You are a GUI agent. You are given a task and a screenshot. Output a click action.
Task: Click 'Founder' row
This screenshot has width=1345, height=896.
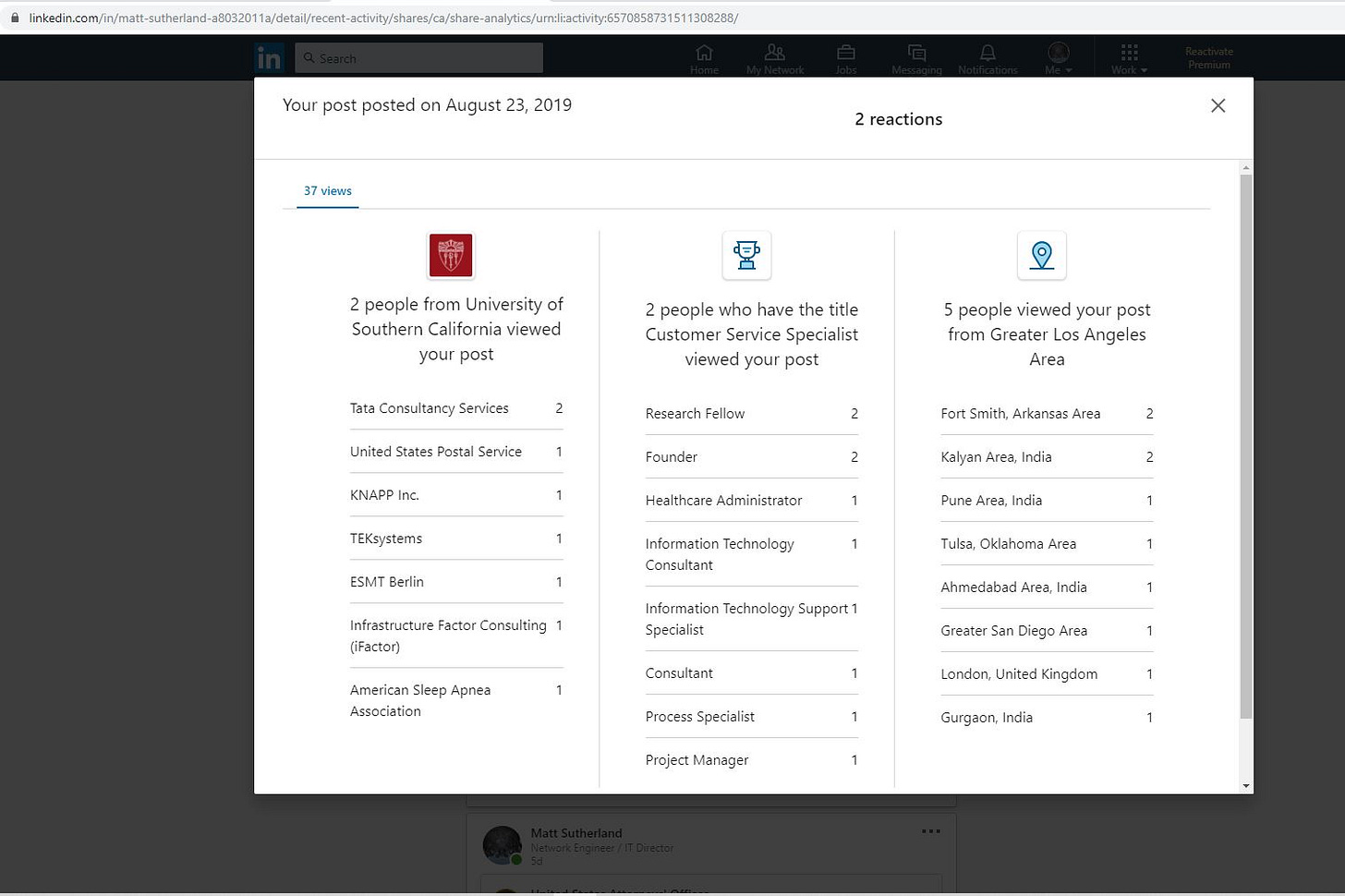pyautogui.click(x=752, y=457)
